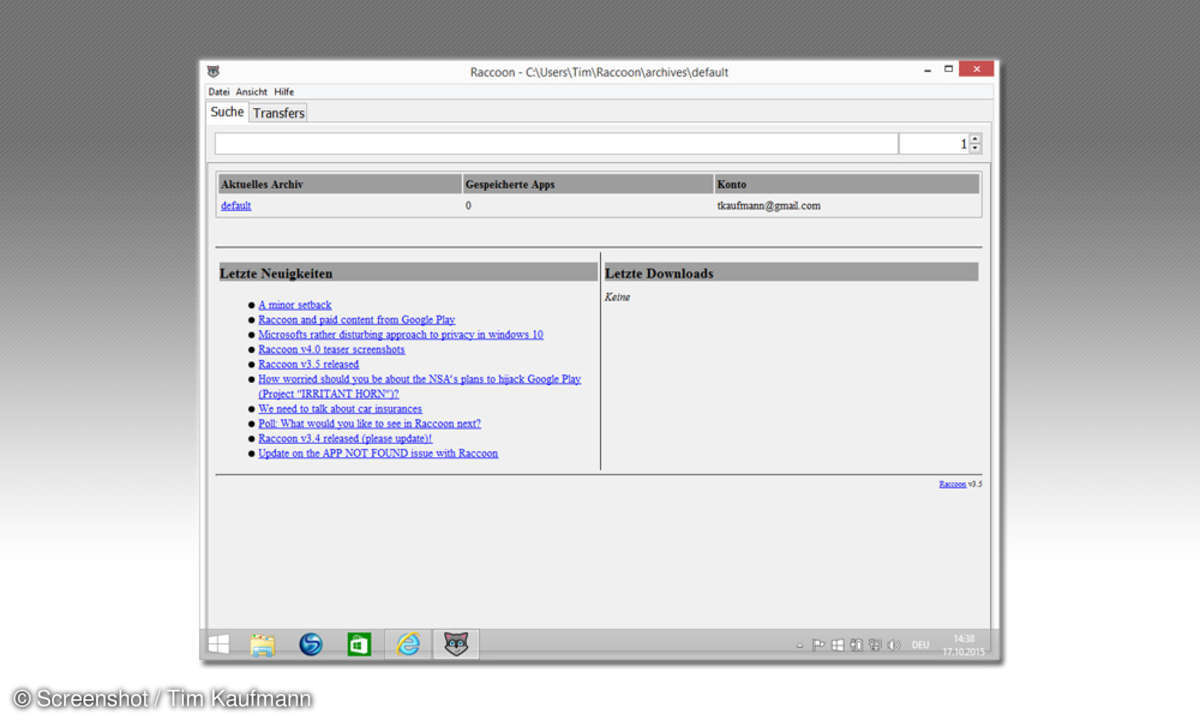Click the Aktuelles Archiv column header
Image resolution: width=1200 pixels, height=720 pixels.
[x=339, y=185]
